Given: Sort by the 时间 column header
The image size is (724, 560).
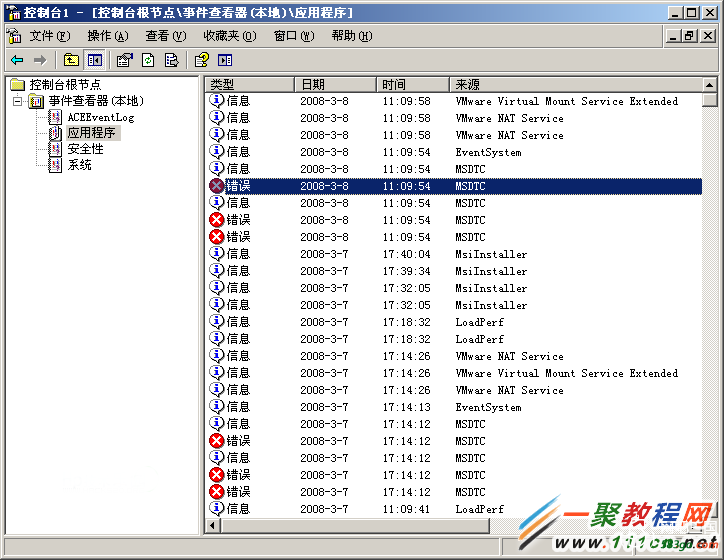Looking at the screenshot, I should pos(413,84).
